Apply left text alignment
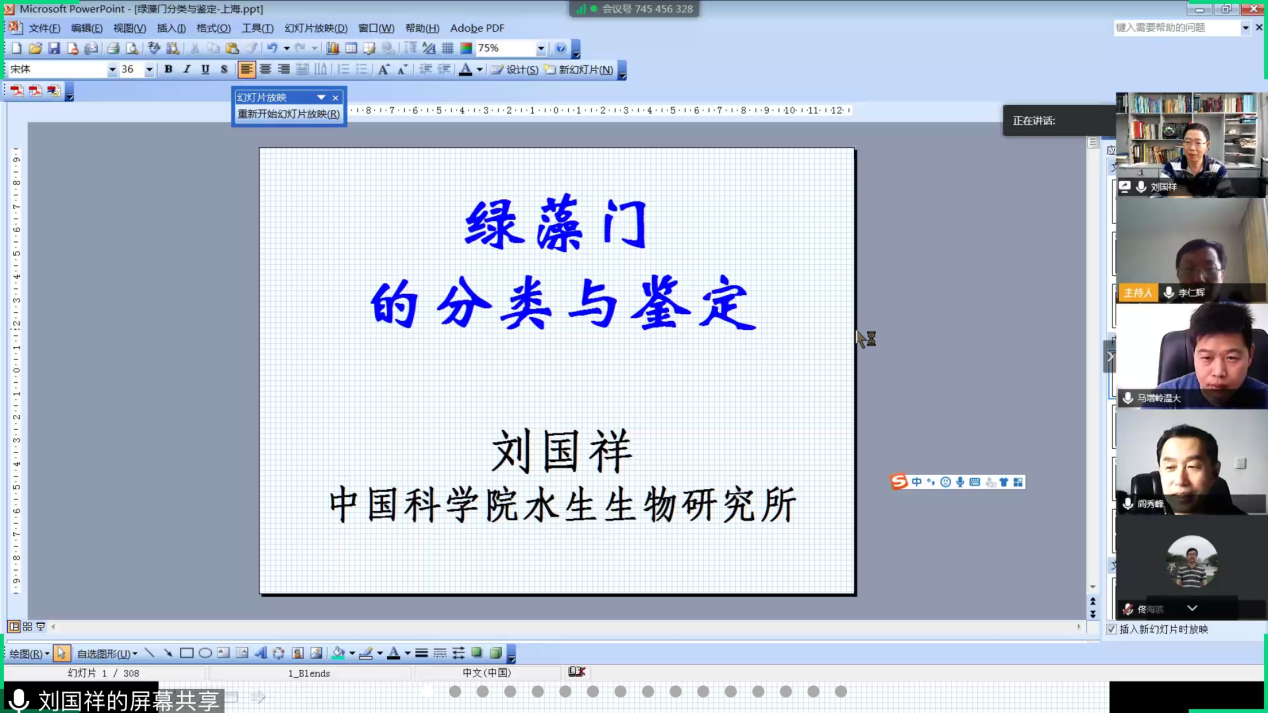Viewport: 1268px width, 713px height. (x=246, y=70)
